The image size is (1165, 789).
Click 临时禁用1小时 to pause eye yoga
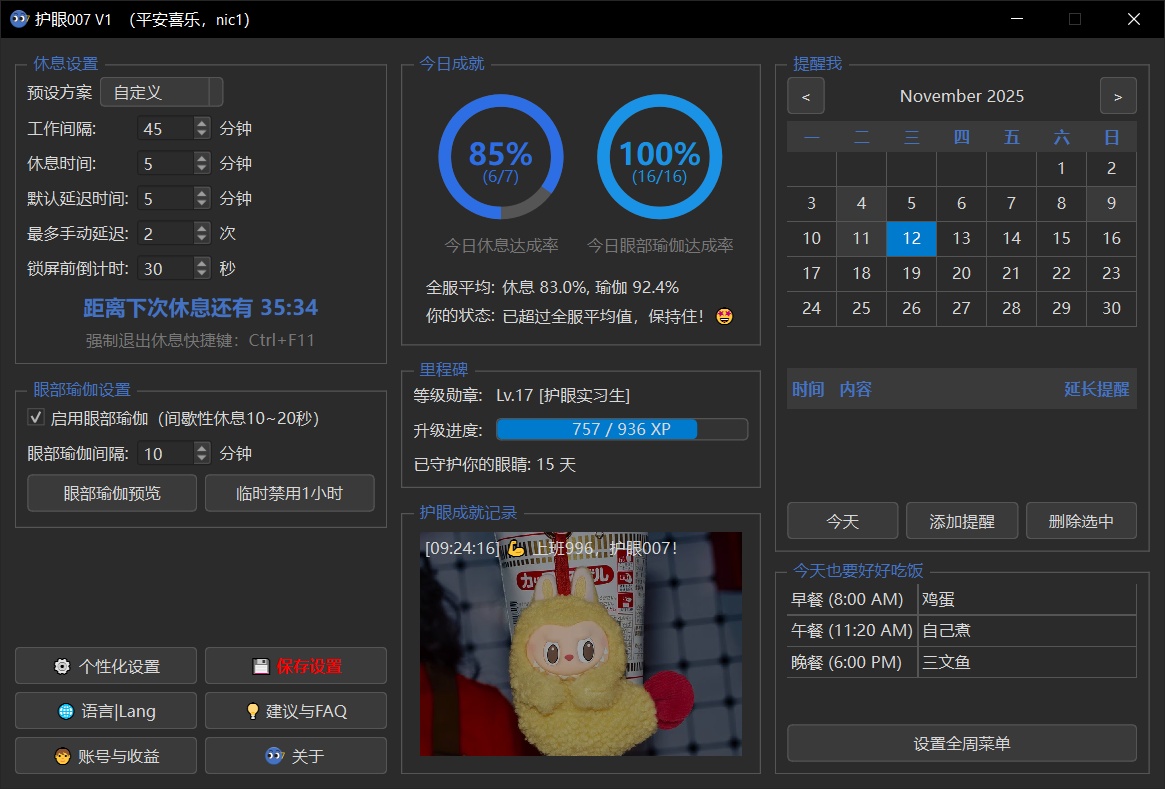click(289, 493)
